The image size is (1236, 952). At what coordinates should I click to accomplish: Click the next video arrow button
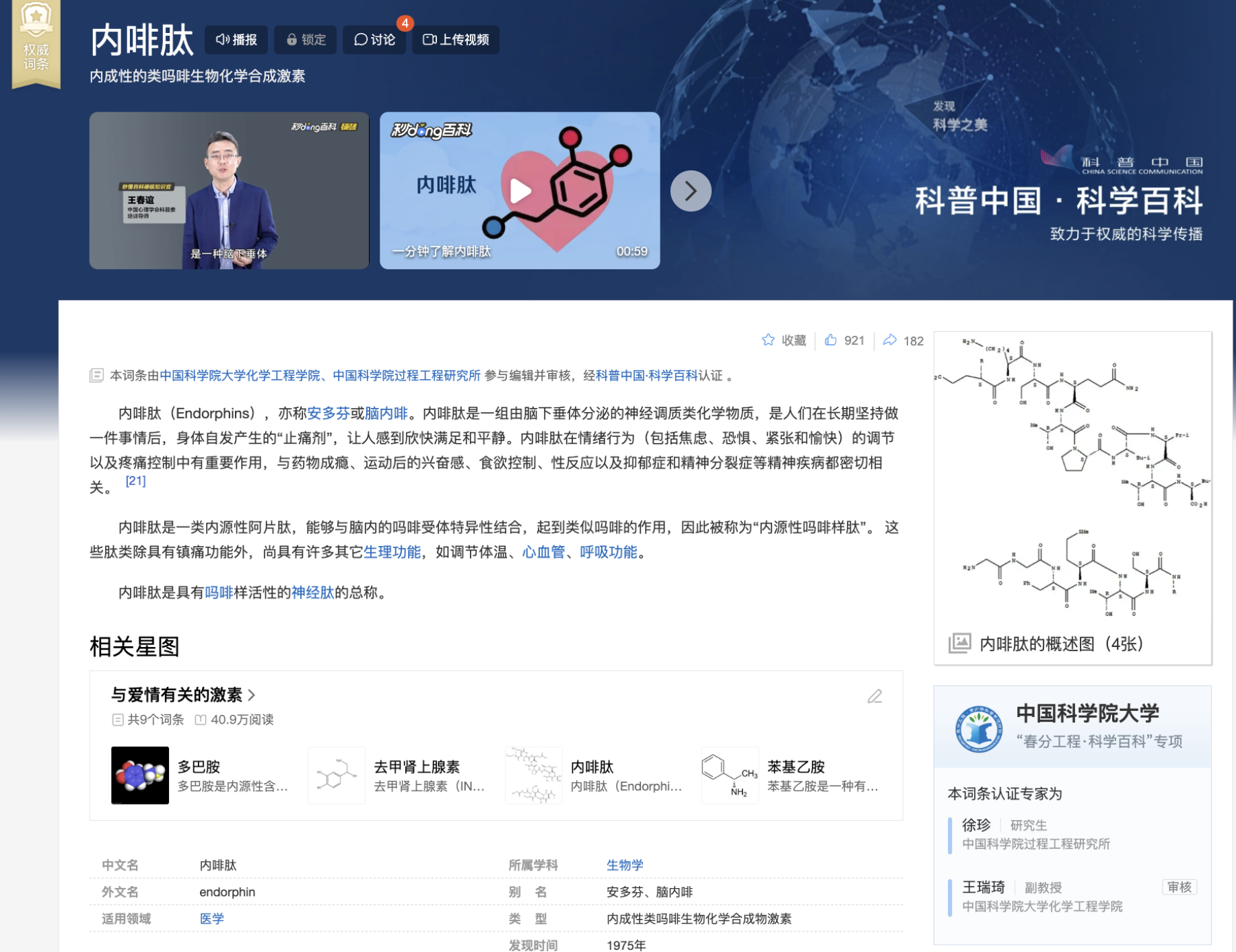pyautogui.click(x=691, y=191)
